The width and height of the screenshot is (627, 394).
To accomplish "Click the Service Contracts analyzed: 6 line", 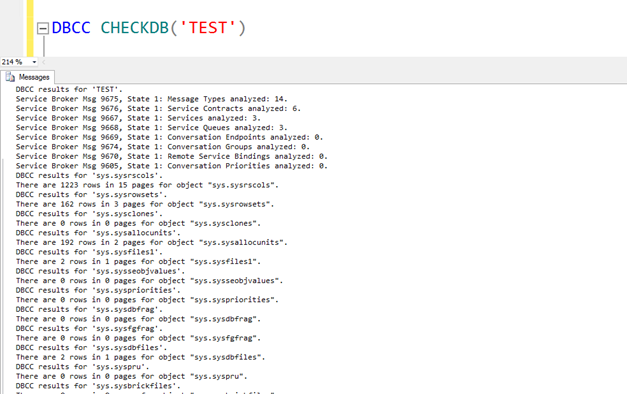I will click(158, 108).
